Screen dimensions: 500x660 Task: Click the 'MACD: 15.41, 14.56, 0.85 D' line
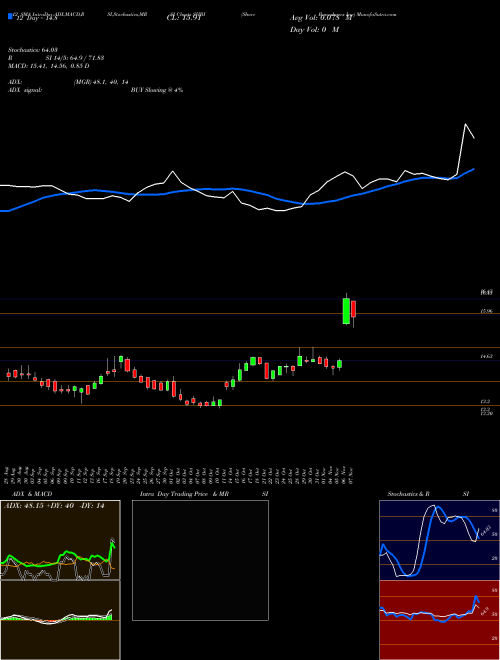(x=48, y=66)
